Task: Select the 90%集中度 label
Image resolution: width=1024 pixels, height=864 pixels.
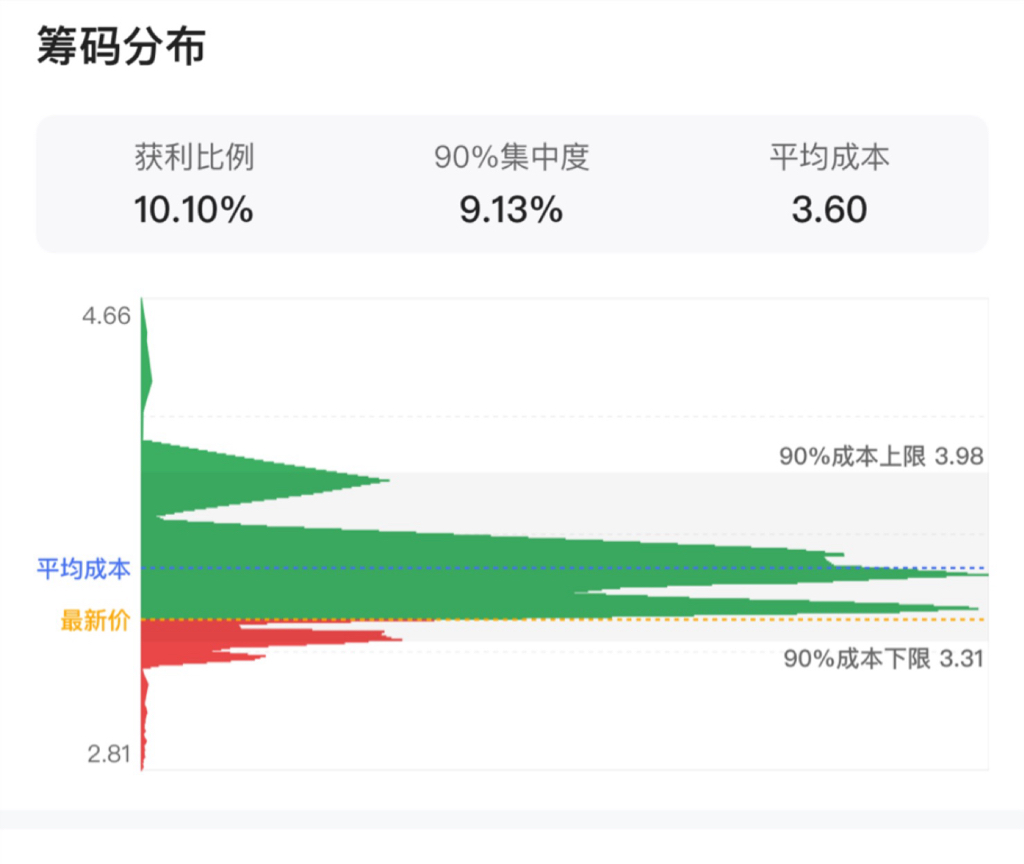Action: tap(511, 157)
